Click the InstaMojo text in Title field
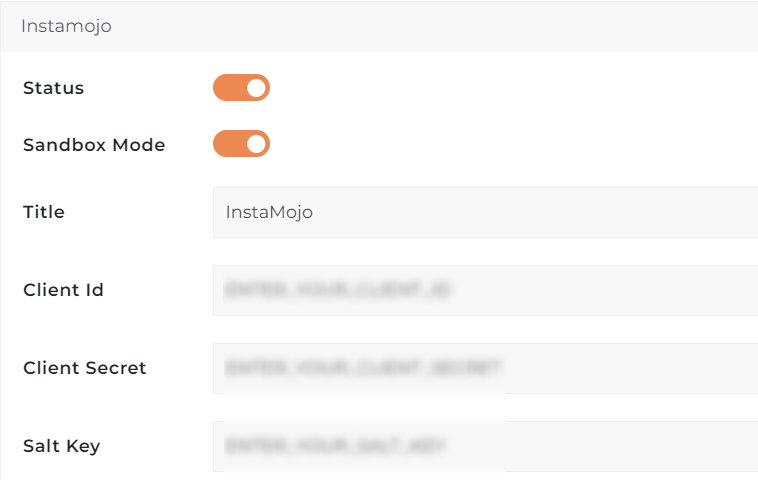Screen dimensions: 758x480 click(x=269, y=212)
